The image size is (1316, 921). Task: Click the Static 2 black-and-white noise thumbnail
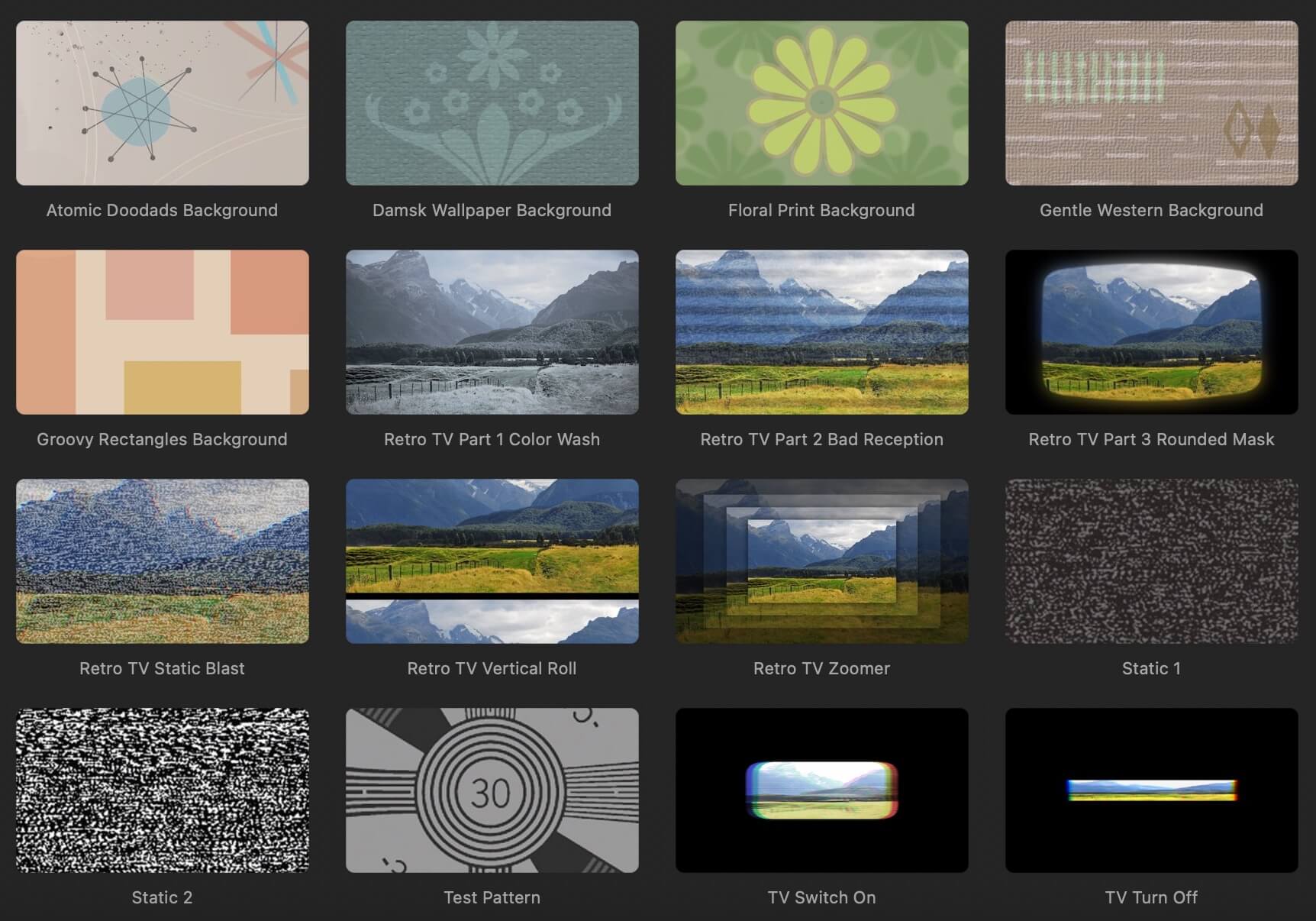[162, 790]
